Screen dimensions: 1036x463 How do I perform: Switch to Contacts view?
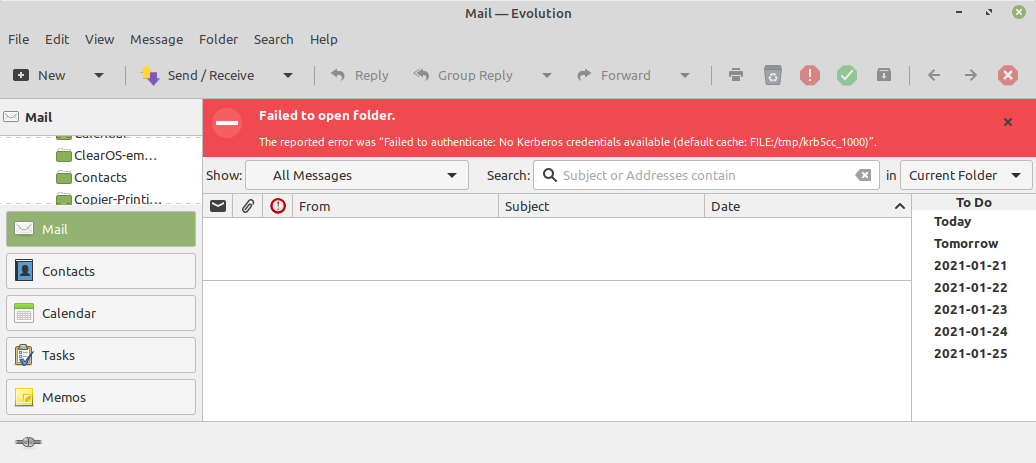coord(101,271)
